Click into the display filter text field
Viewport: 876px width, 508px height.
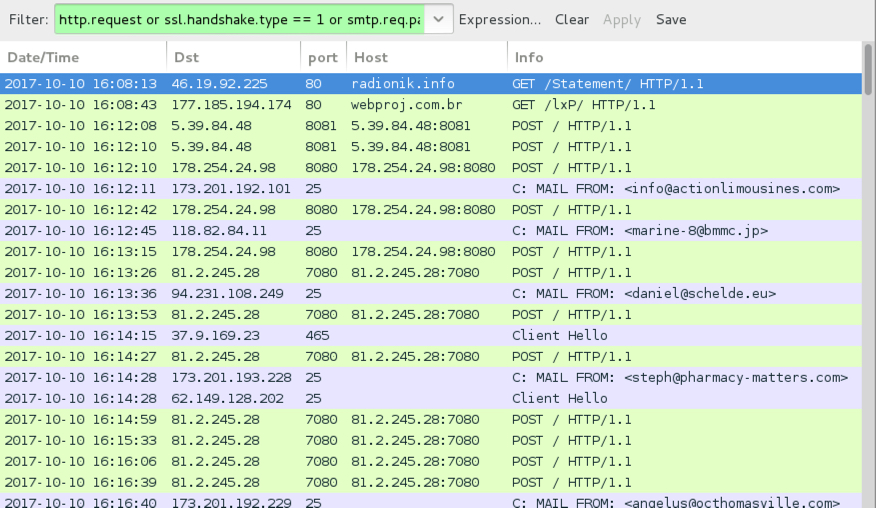click(x=240, y=20)
